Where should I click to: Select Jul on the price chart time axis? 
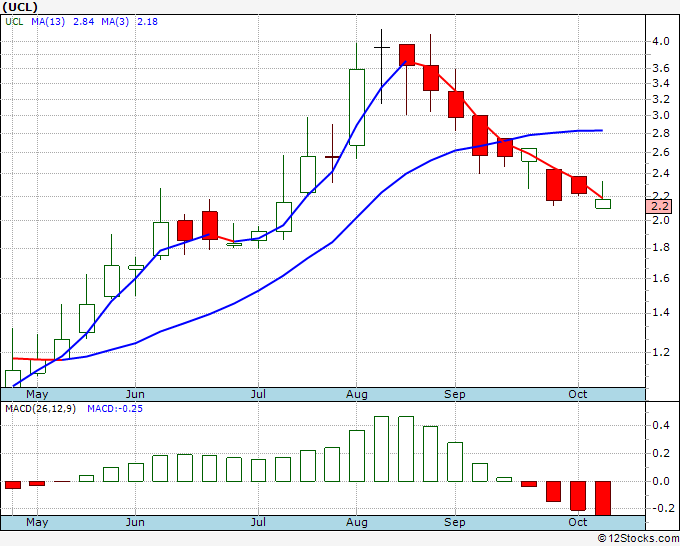tap(258, 395)
